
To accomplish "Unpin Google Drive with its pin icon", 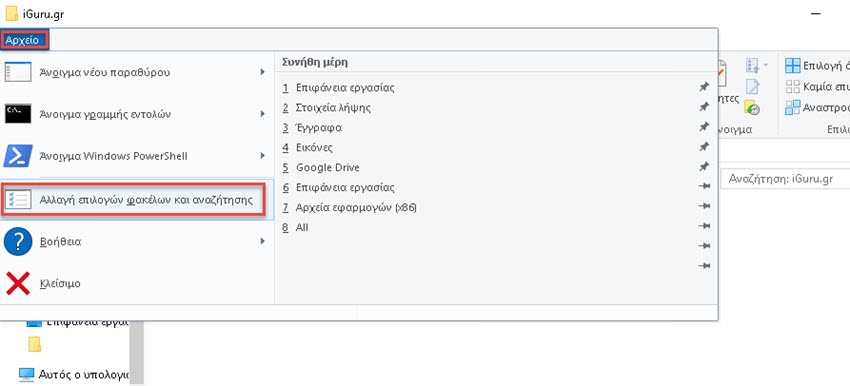I will click(704, 167).
